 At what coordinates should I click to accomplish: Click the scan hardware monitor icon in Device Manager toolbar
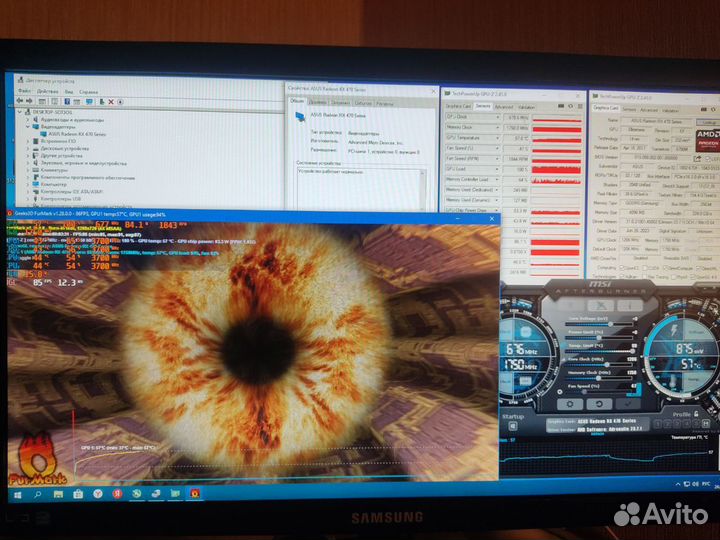pos(89,101)
